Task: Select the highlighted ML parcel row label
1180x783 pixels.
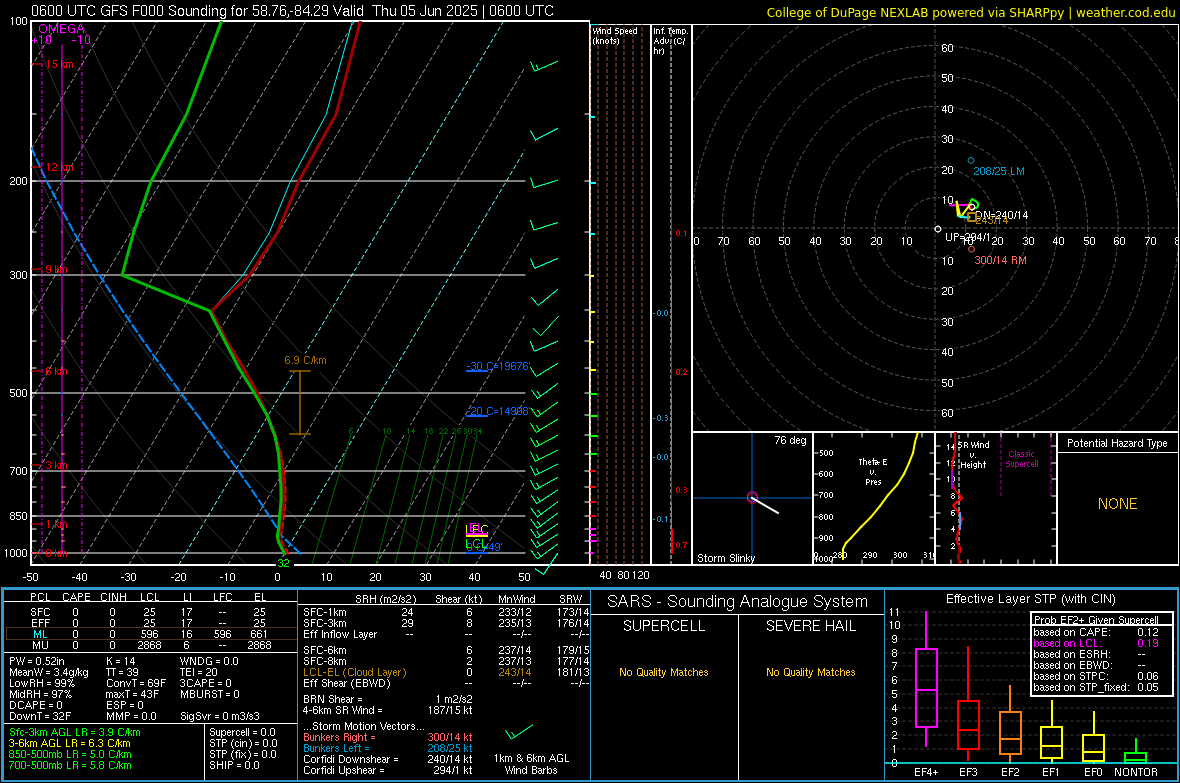Action: pos(40,634)
